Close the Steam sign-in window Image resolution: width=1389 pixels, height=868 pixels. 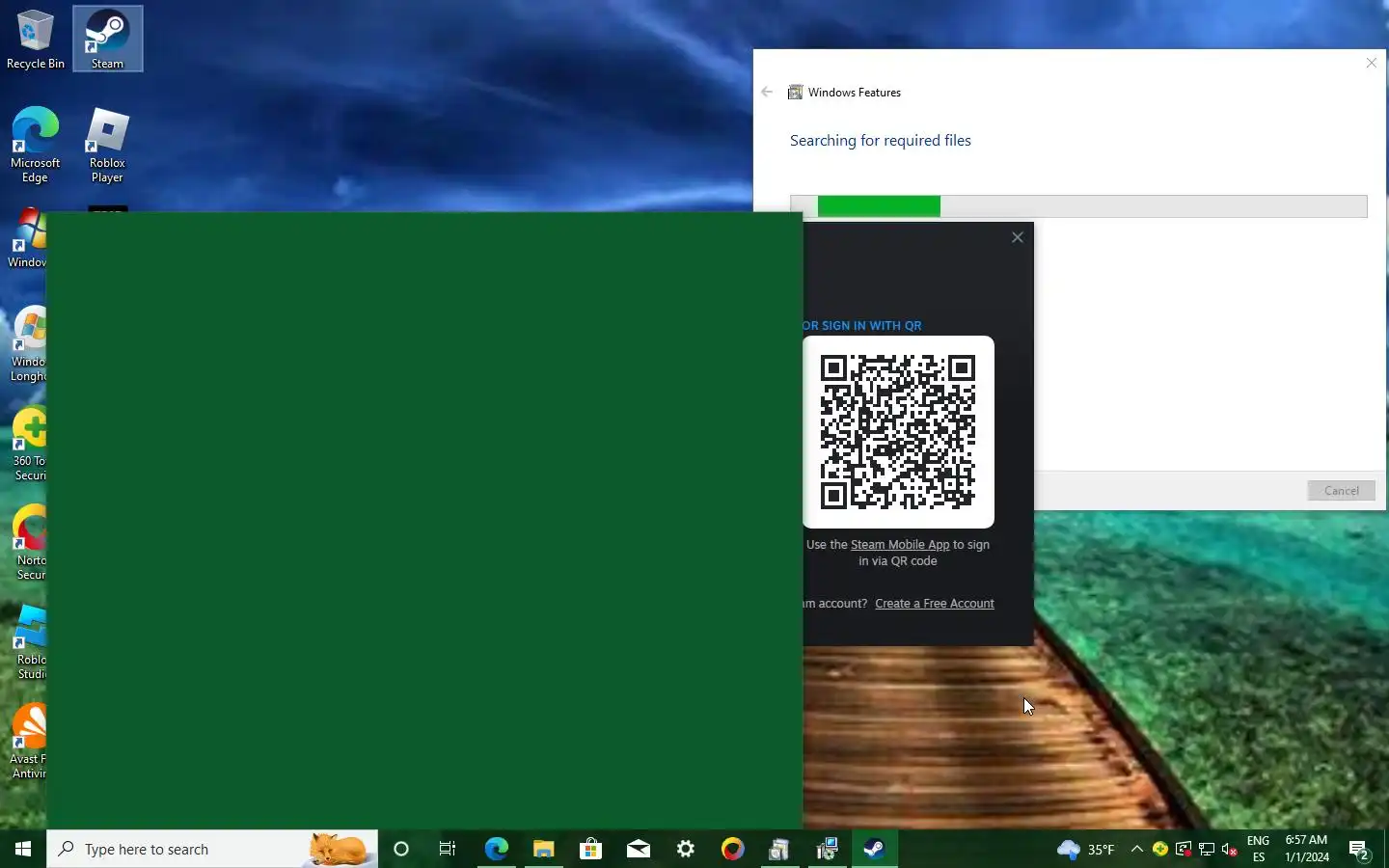[1017, 237]
